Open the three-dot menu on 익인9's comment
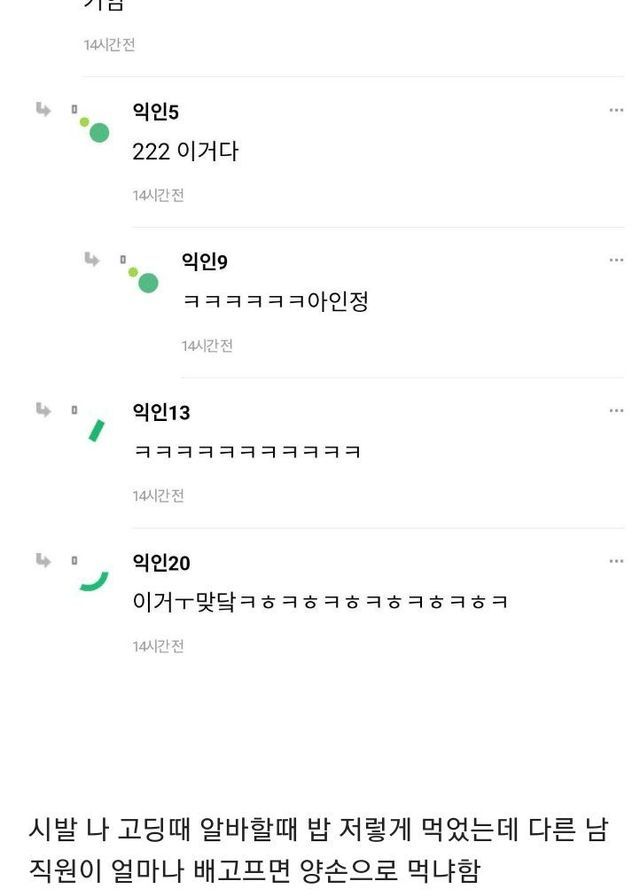Viewport: 640px width, 896px height. click(x=616, y=260)
